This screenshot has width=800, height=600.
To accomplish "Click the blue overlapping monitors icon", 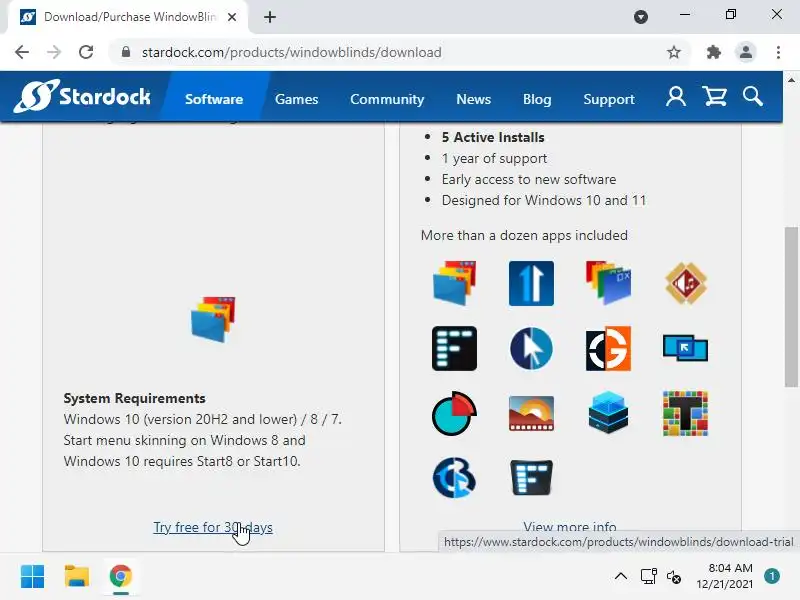I will pos(685,348).
